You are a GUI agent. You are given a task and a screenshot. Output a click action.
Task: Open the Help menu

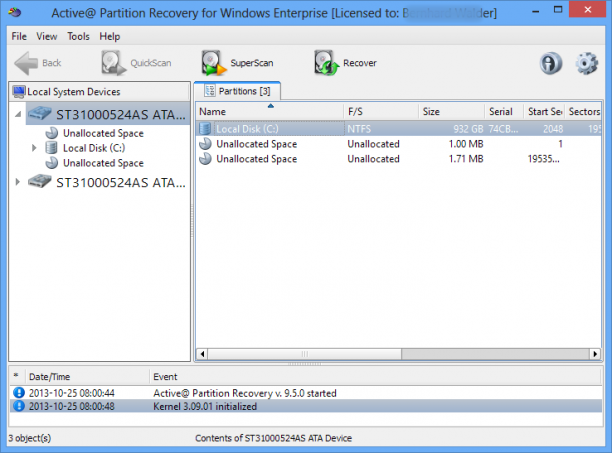pos(109,36)
